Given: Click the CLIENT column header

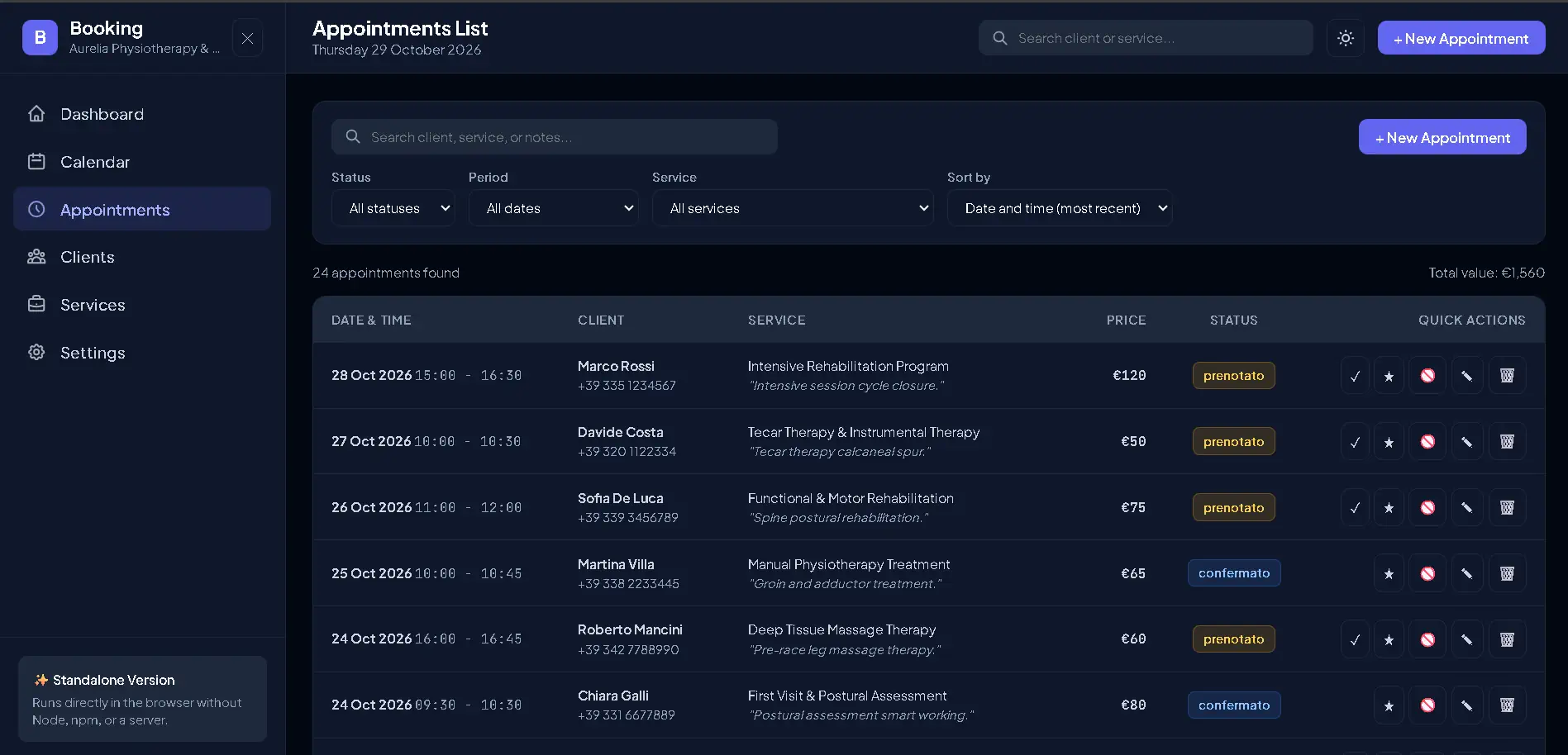Looking at the screenshot, I should [601, 321].
